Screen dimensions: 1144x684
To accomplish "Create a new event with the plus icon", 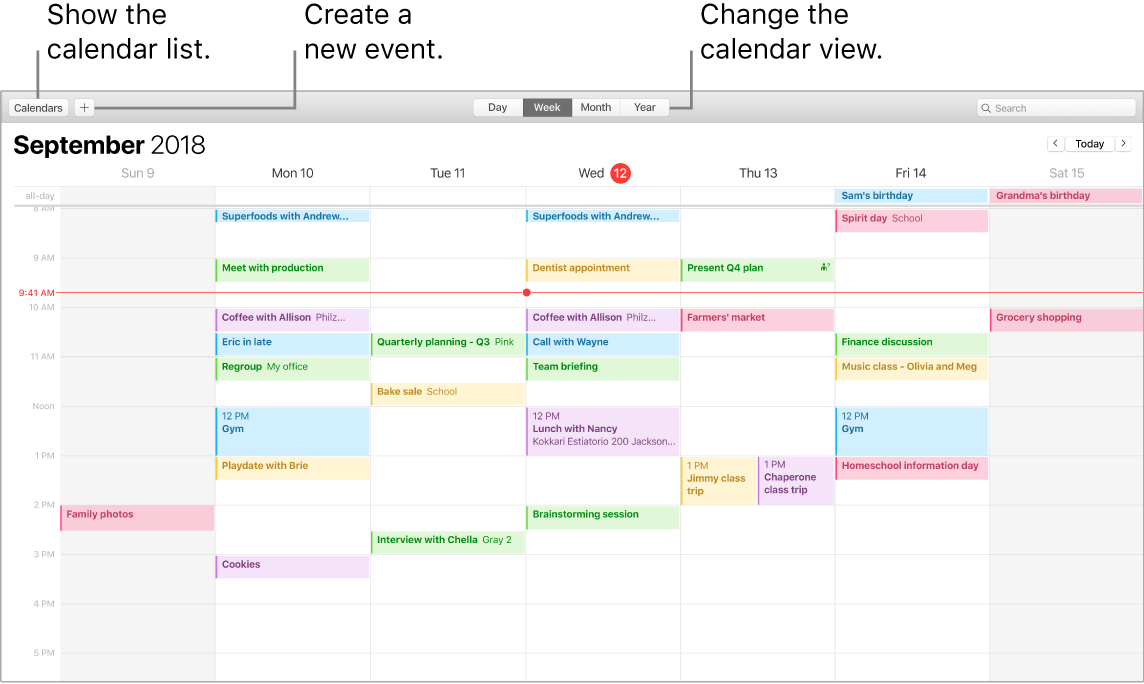I will coord(84,107).
